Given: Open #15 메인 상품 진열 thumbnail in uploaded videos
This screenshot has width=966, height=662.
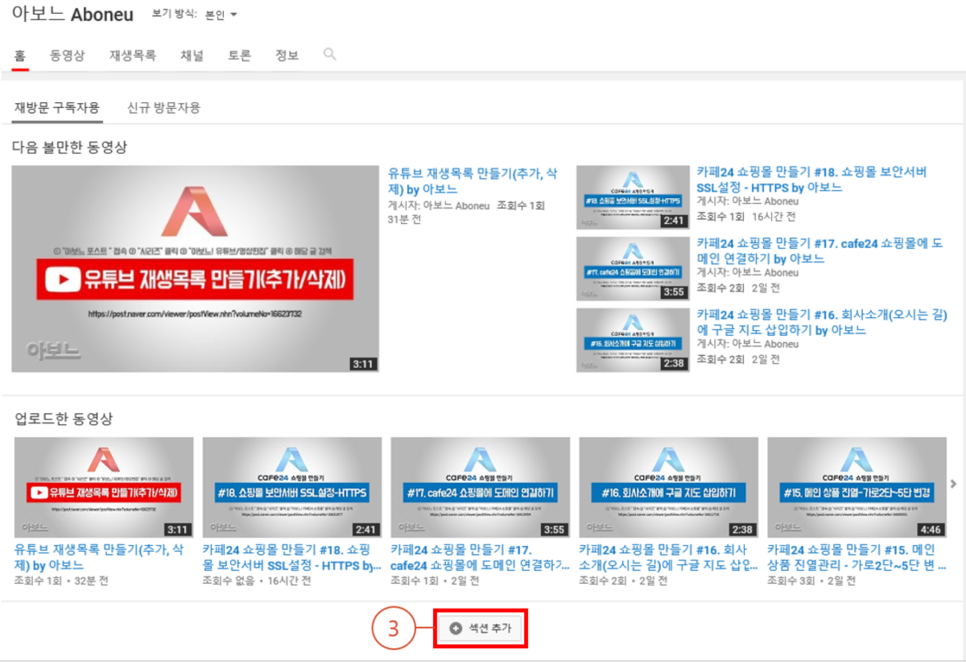Looking at the screenshot, I should click(857, 487).
